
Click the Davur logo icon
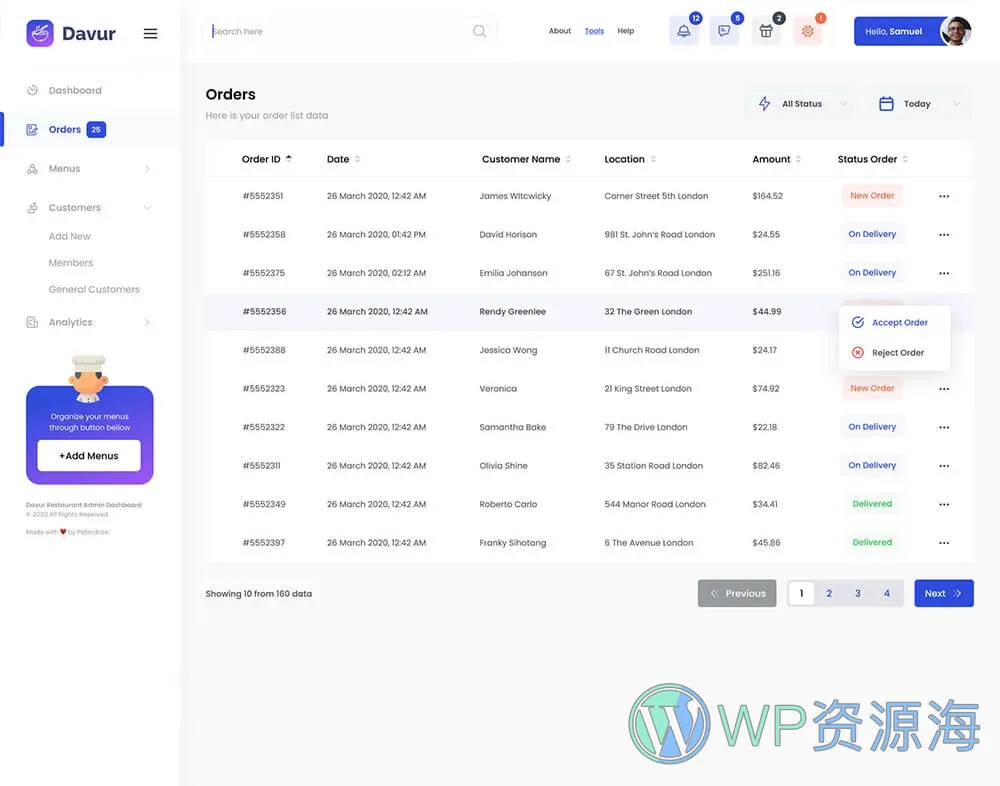coord(40,32)
